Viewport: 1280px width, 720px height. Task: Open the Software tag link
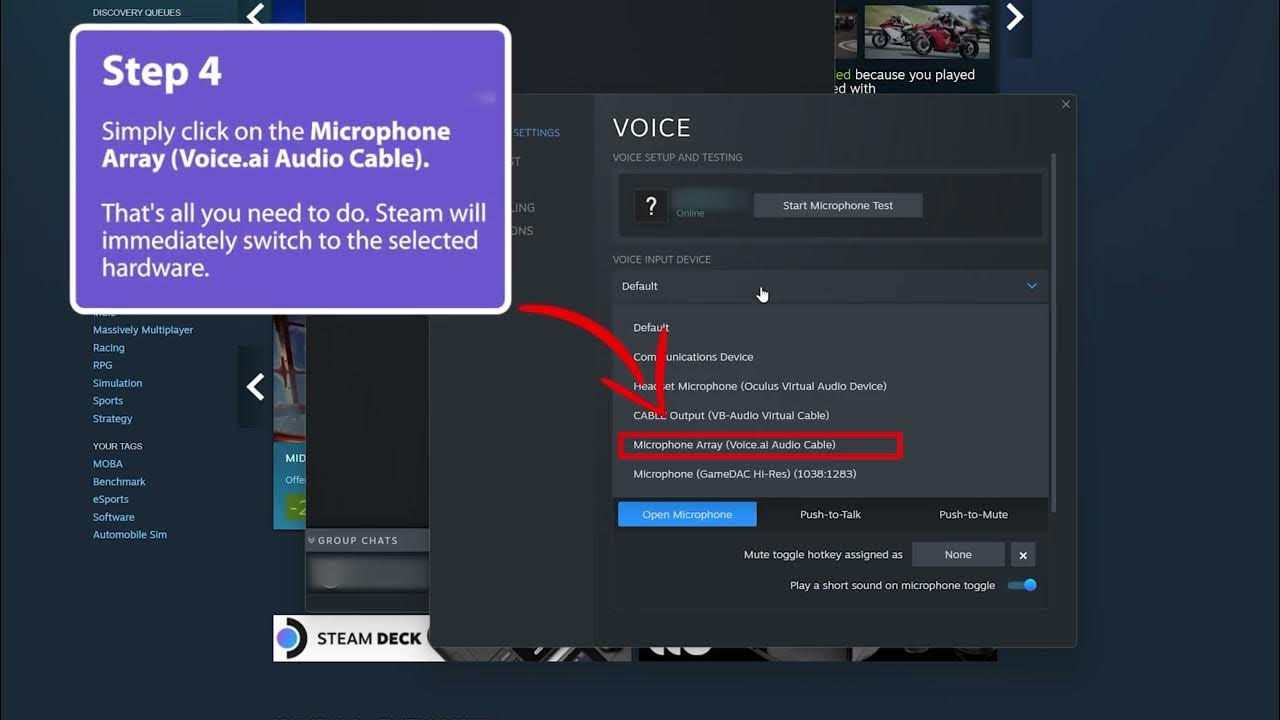coord(114,517)
